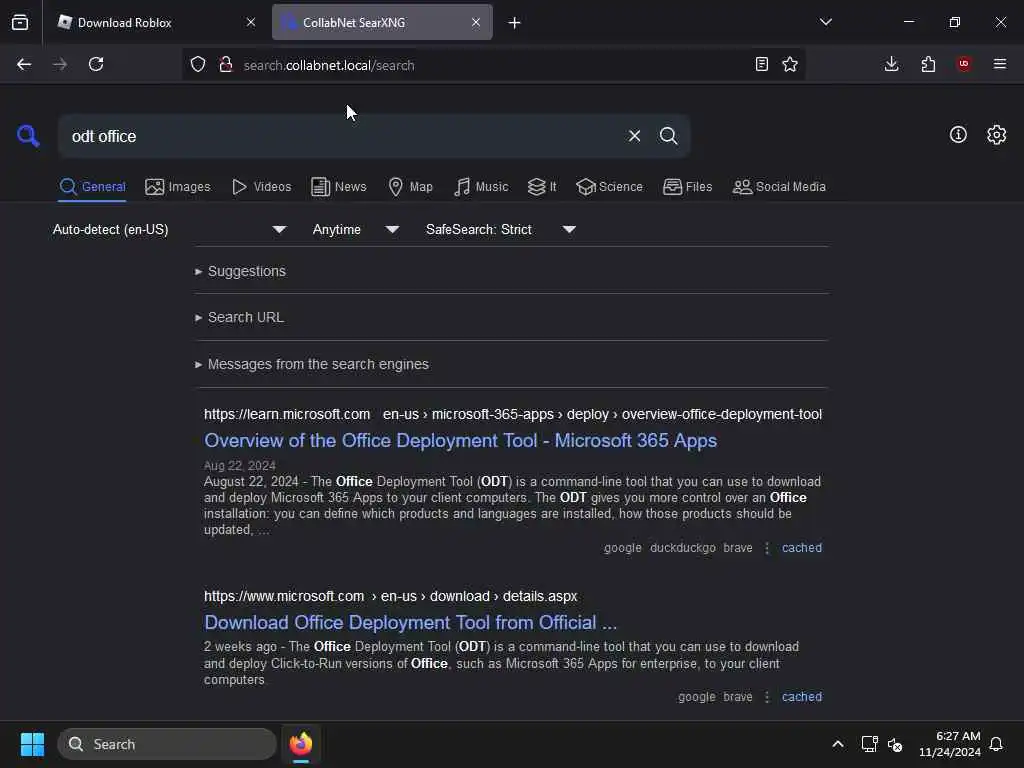Switch to the Images category
Screen dimensions: 1024x768
(x=178, y=187)
